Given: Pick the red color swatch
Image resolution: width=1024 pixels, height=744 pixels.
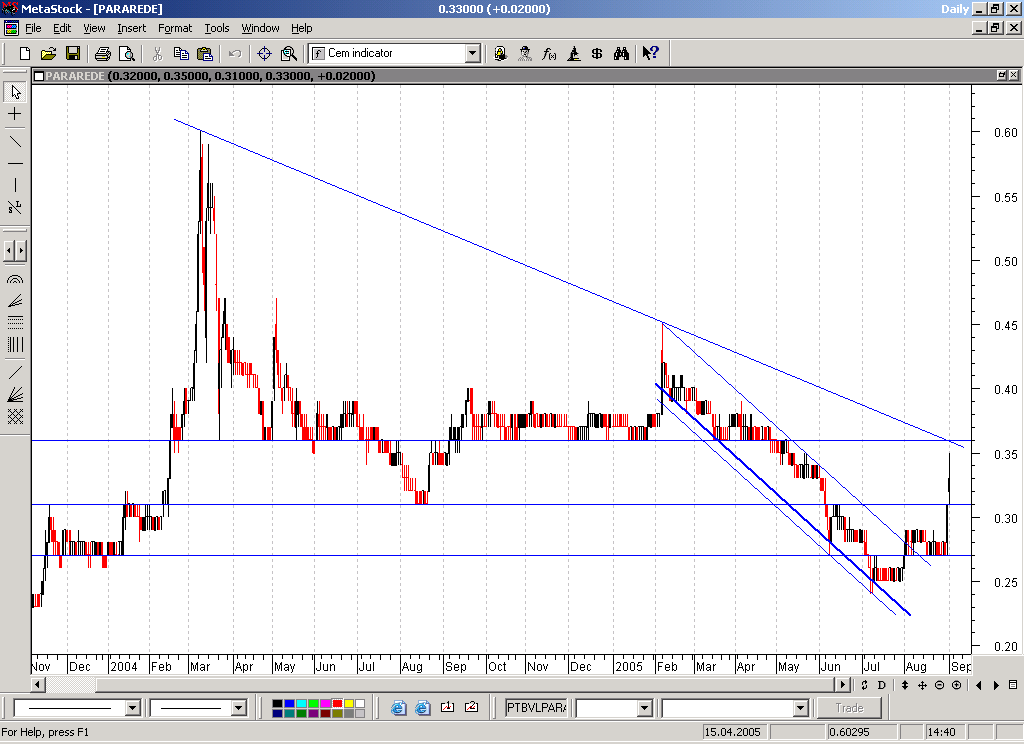Looking at the screenshot, I should pos(337,704).
